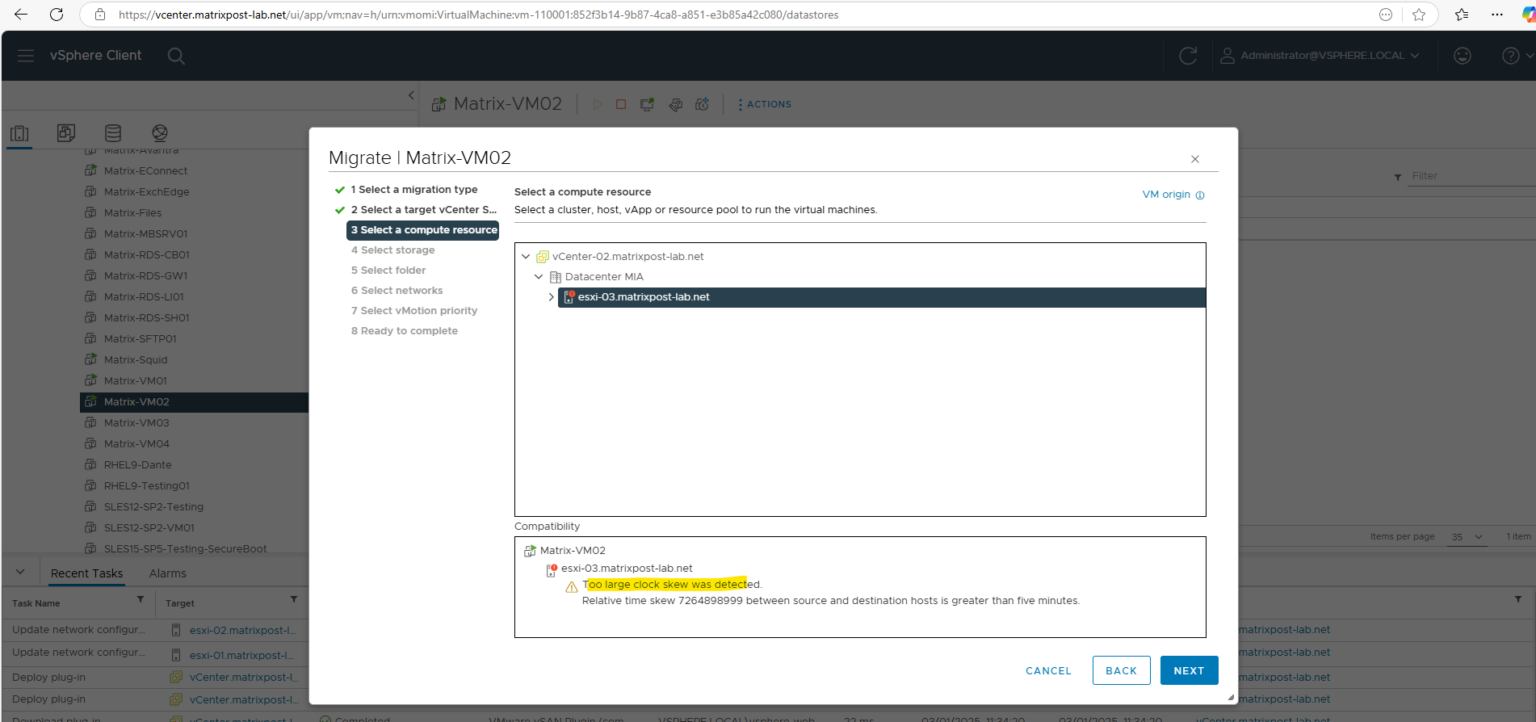Image resolution: width=1536 pixels, height=722 pixels.
Task: Switch to the Alarms tab
Action: coord(167,573)
